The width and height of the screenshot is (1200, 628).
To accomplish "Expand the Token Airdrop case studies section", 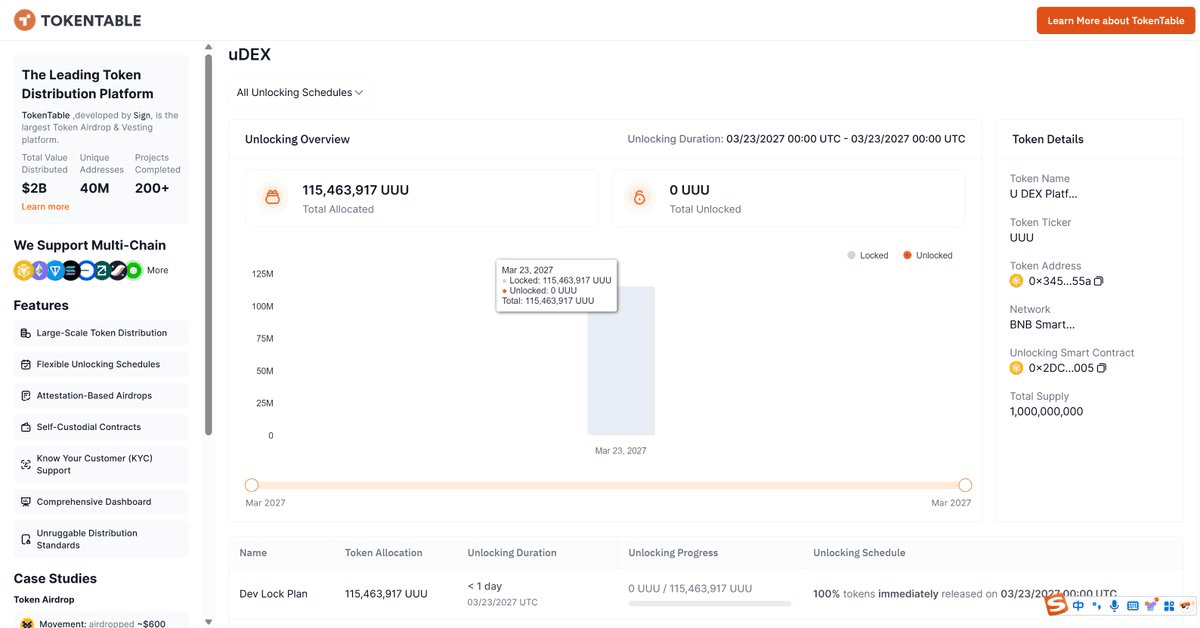I will [x=44, y=598].
